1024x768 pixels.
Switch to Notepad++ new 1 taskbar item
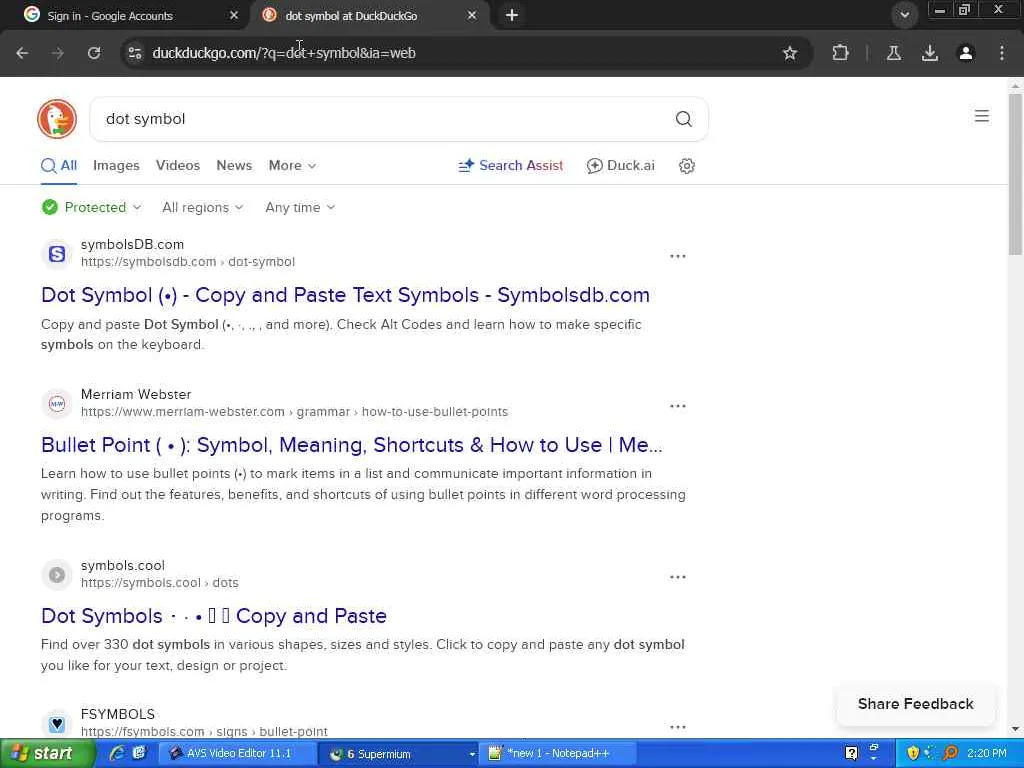pyautogui.click(x=557, y=754)
